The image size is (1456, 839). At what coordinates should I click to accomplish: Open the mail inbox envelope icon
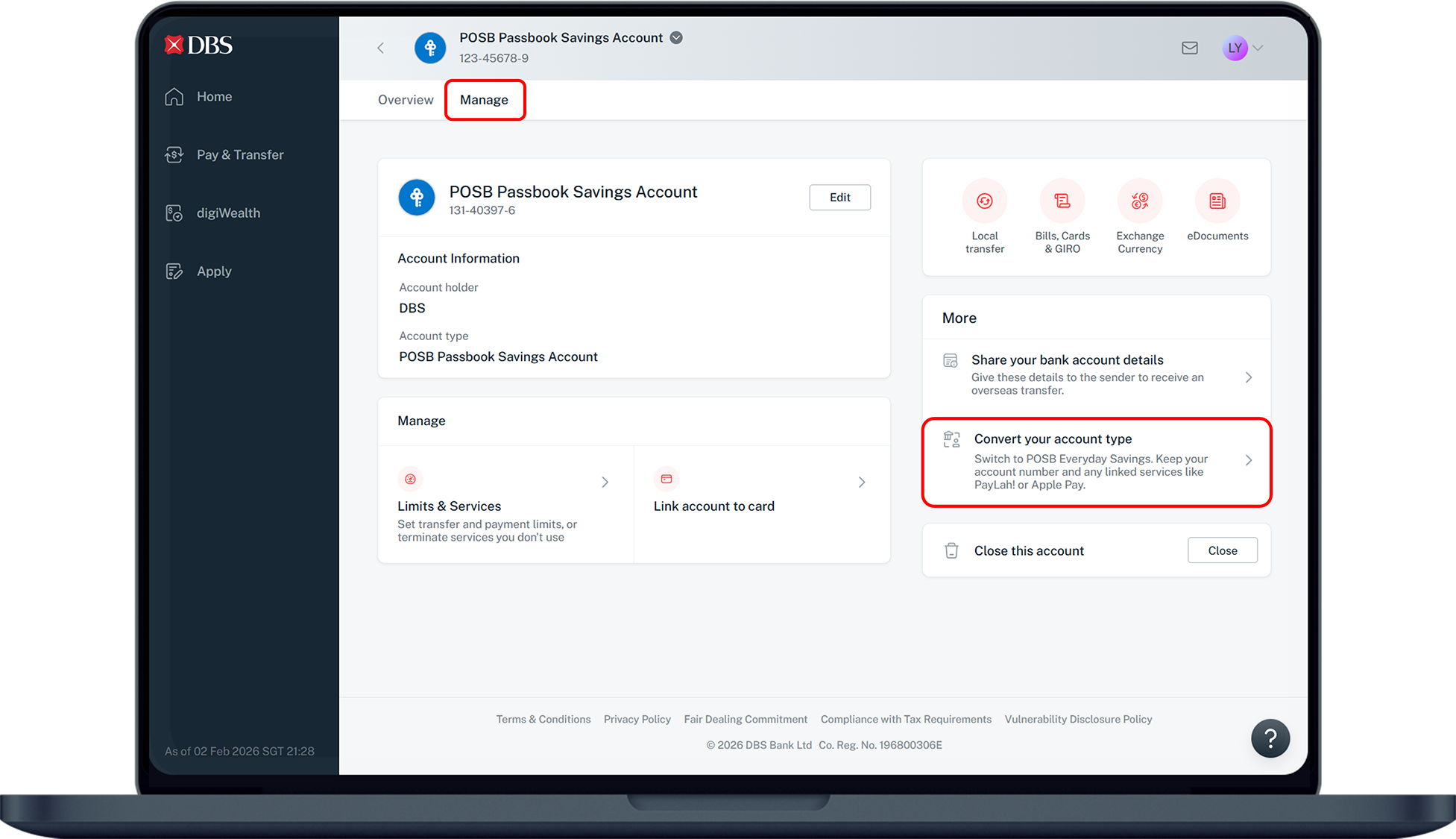point(1189,48)
